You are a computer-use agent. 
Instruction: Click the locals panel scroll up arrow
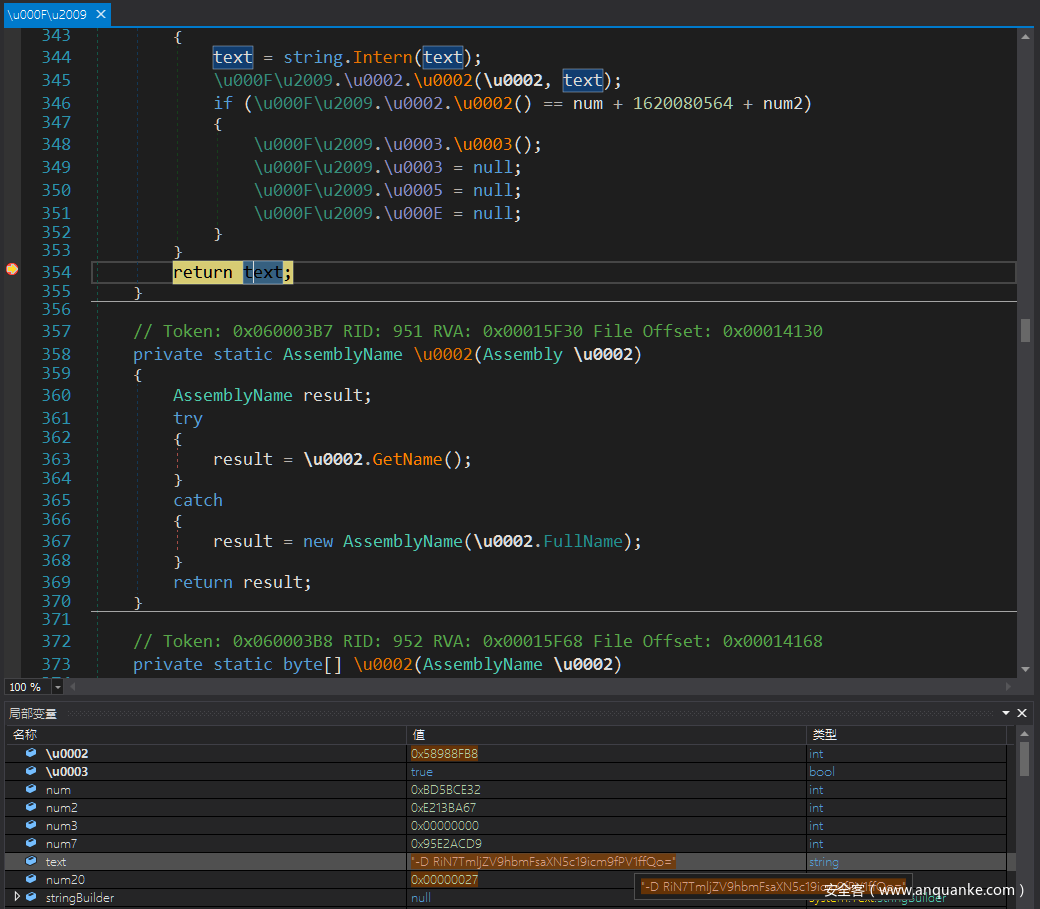pyautogui.click(x=1024, y=734)
